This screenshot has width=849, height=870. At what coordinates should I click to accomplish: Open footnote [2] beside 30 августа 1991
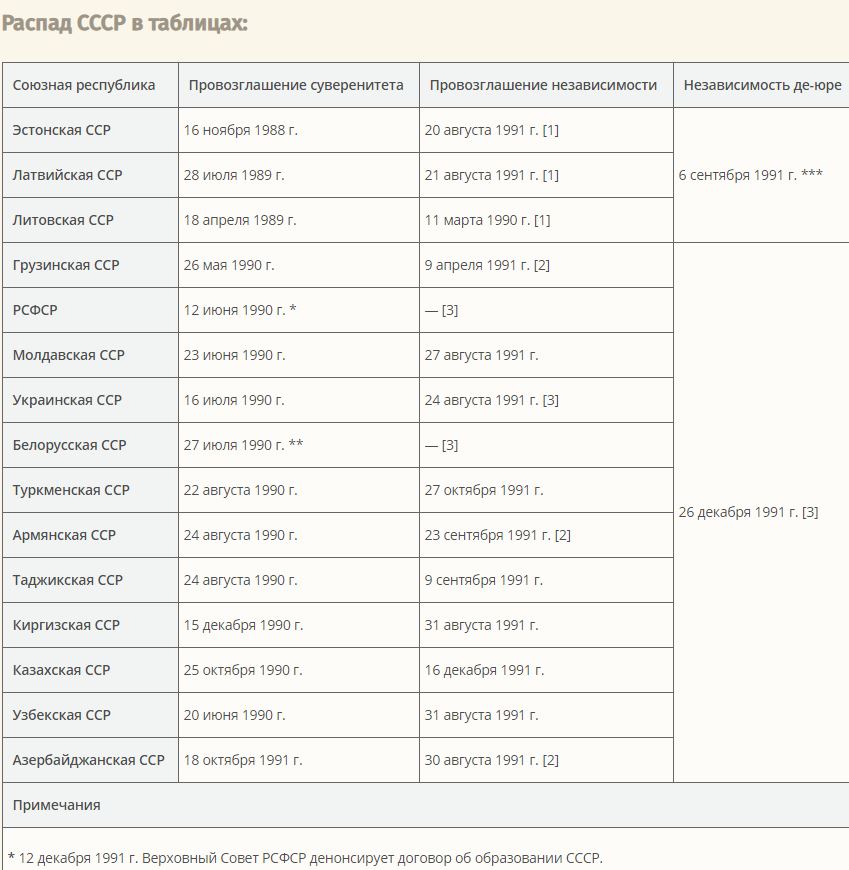point(550,760)
